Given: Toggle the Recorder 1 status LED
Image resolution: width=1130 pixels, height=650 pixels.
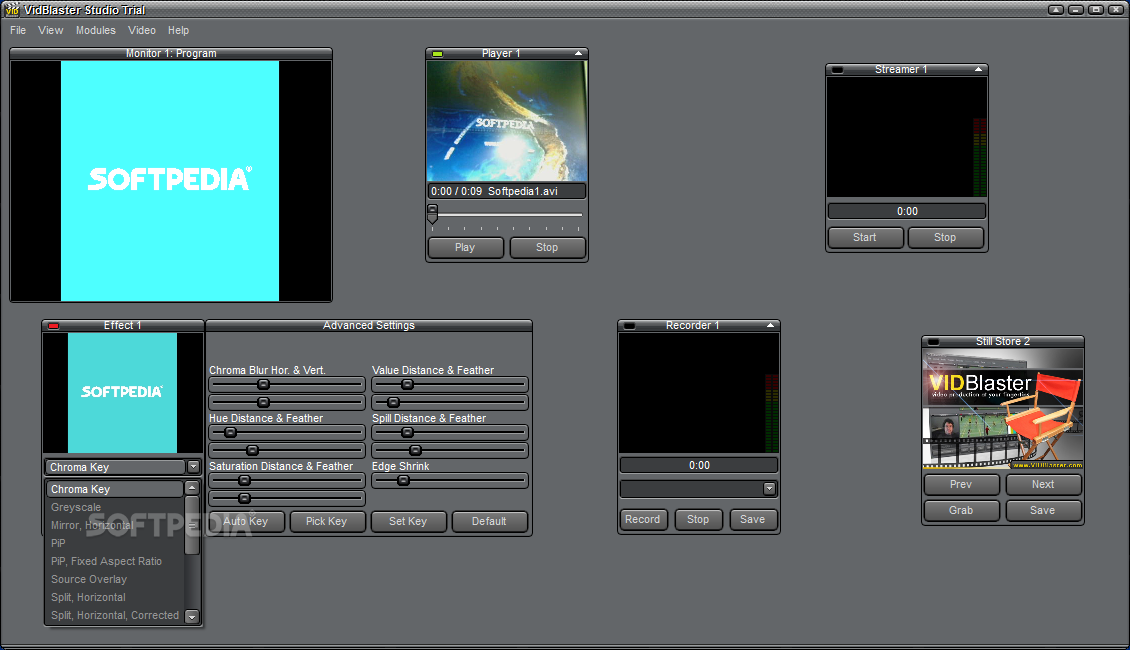Looking at the screenshot, I should click(630, 326).
